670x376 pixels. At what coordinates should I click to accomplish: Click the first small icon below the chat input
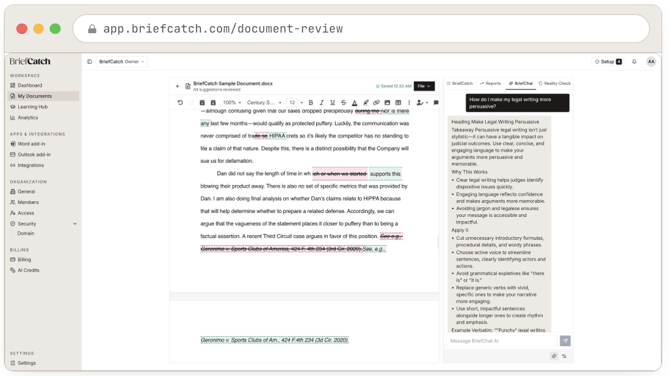554,356
